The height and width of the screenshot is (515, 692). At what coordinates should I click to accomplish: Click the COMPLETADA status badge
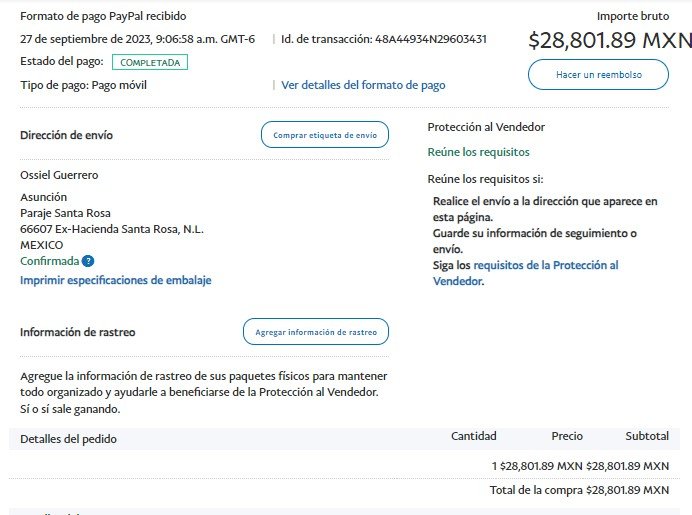150,62
